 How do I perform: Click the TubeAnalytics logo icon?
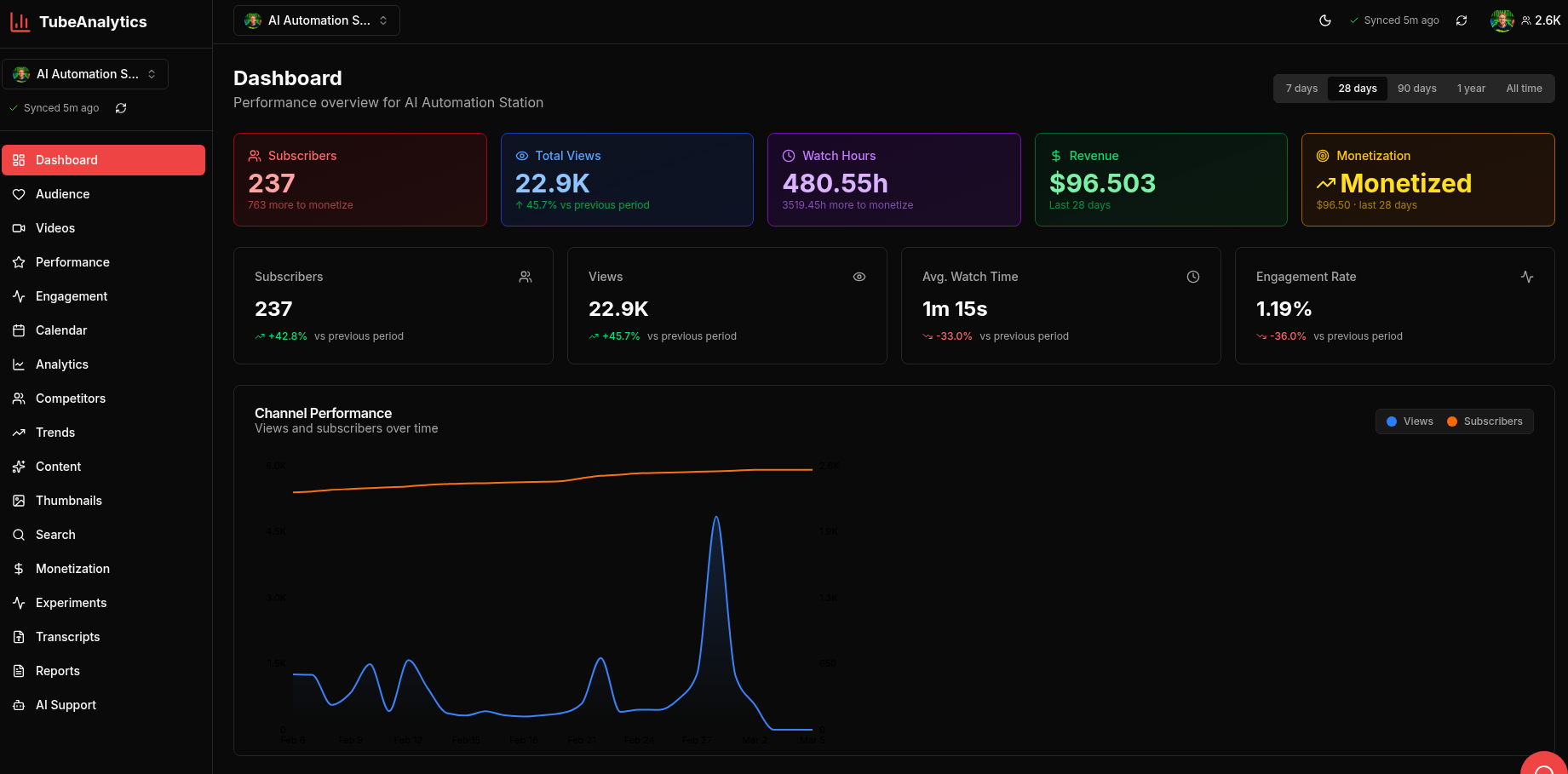tap(20, 21)
